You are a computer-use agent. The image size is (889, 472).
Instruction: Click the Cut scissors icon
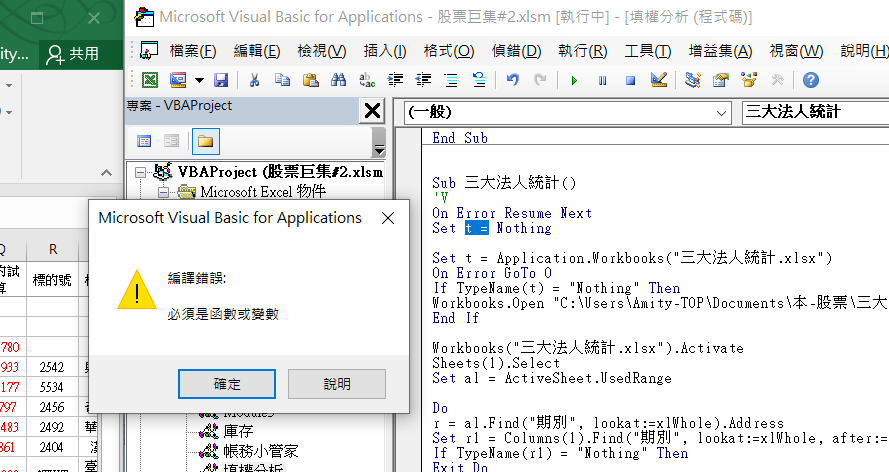coord(254,80)
